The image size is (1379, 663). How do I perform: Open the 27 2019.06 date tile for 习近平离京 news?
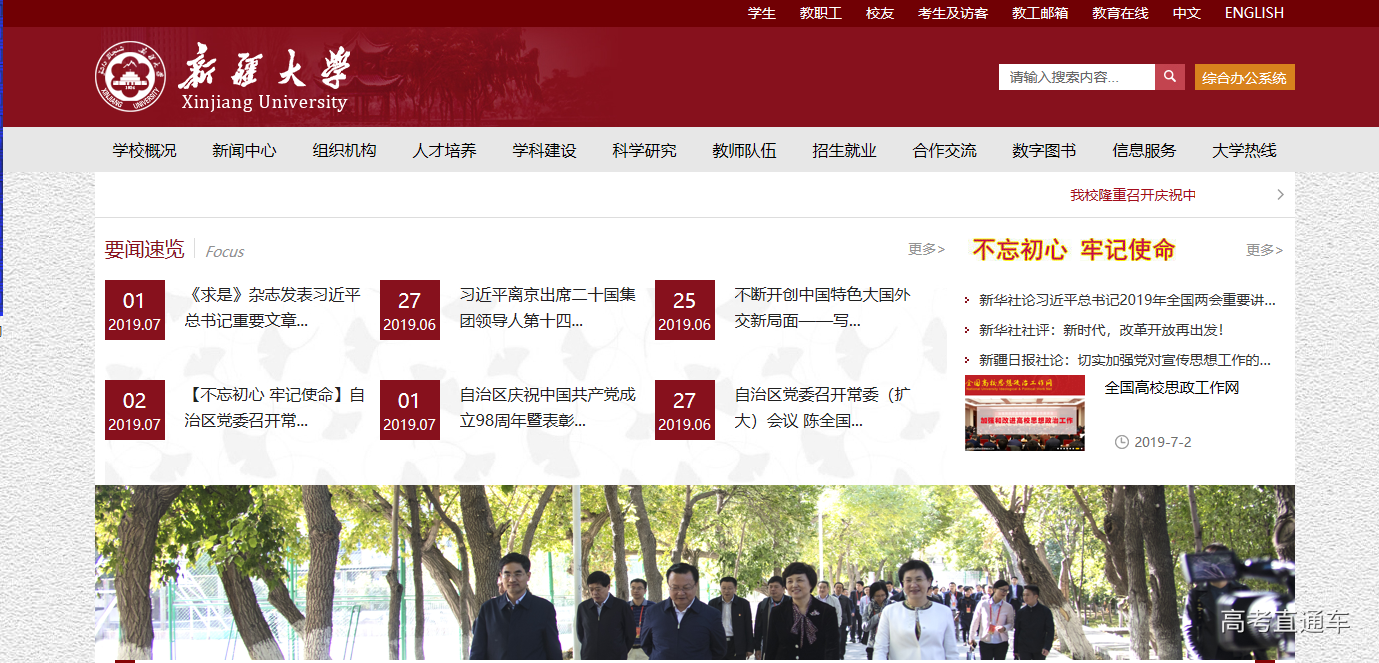[x=409, y=310]
